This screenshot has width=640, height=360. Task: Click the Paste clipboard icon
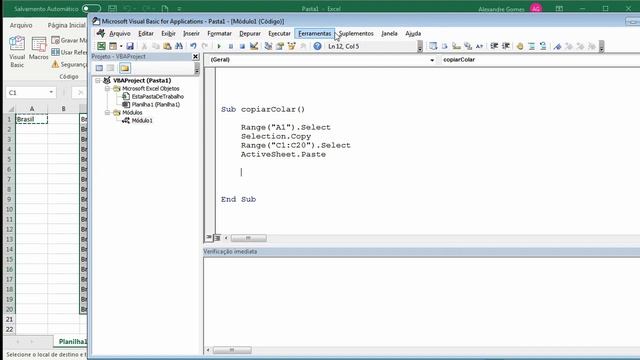click(x=167, y=46)
